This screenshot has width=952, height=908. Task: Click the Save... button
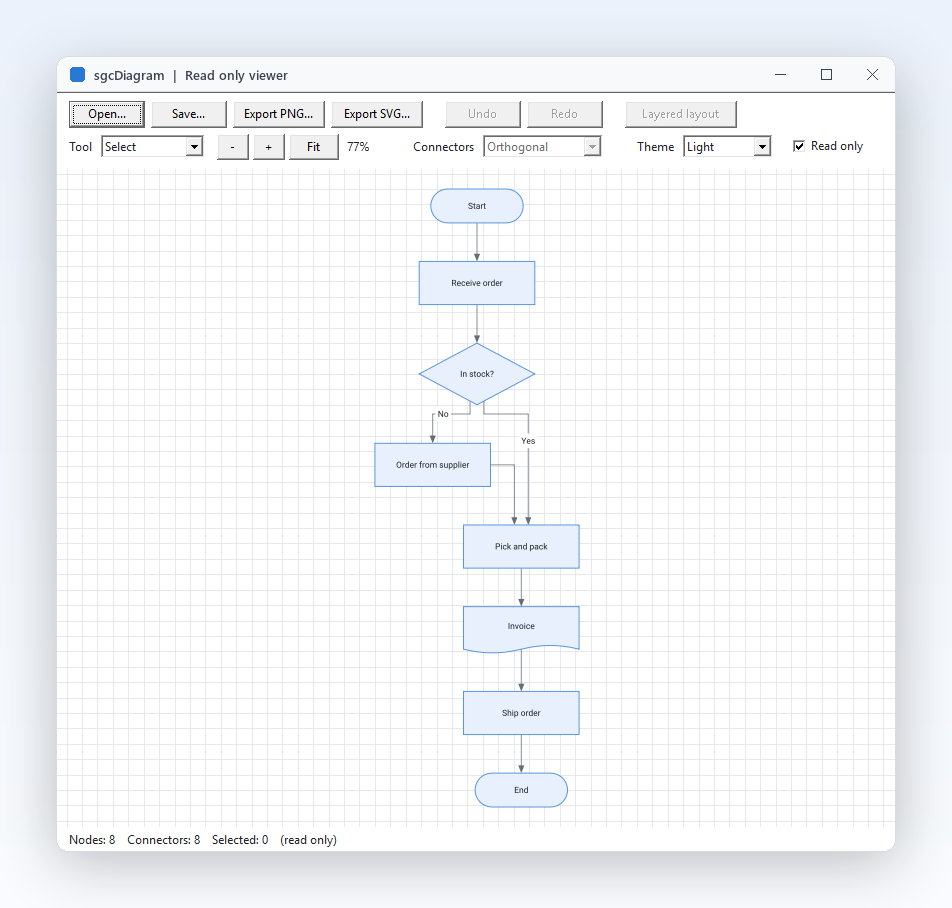coord(188,114)
